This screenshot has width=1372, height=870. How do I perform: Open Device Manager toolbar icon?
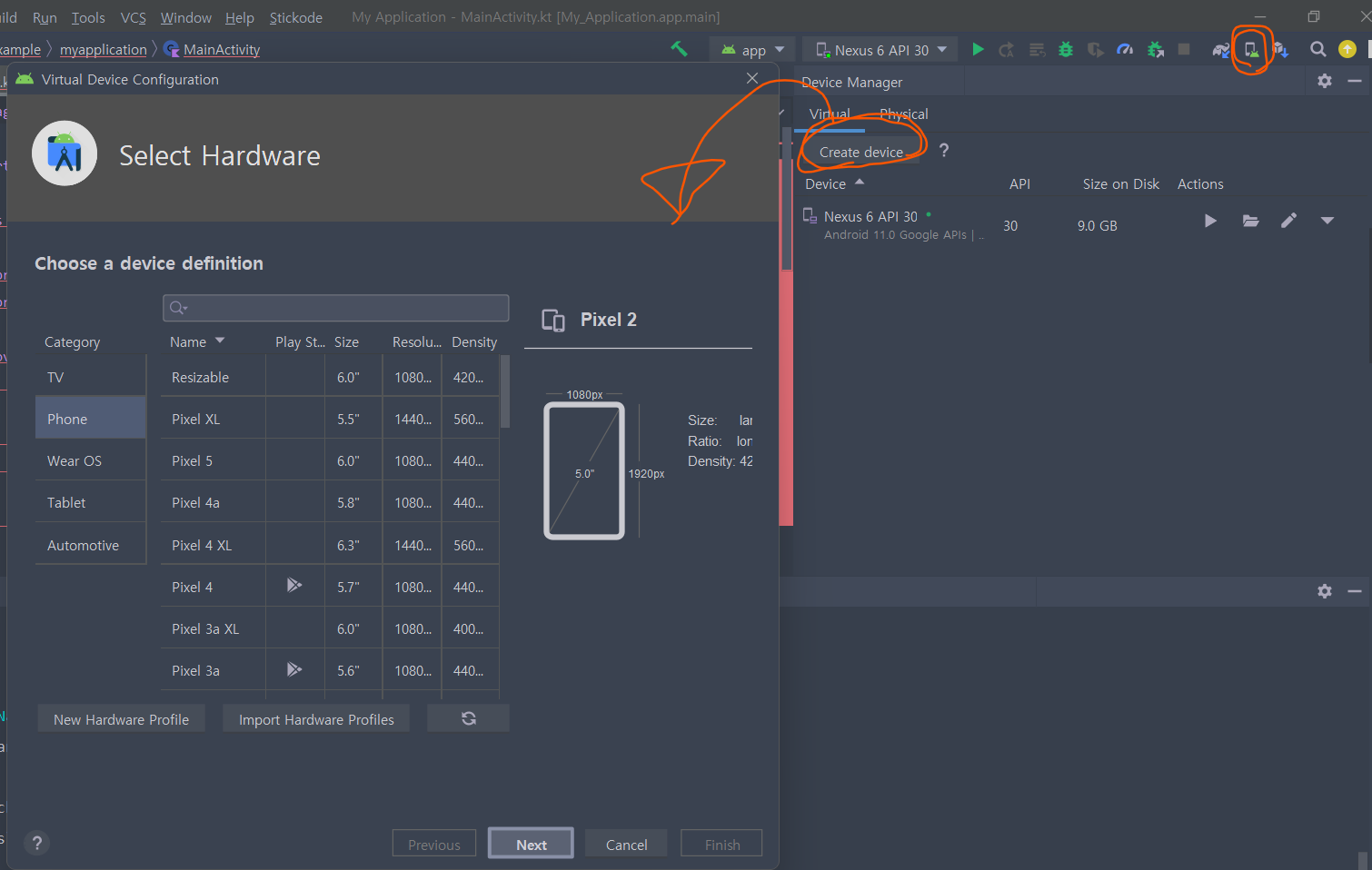click(x=1251, y=50)
